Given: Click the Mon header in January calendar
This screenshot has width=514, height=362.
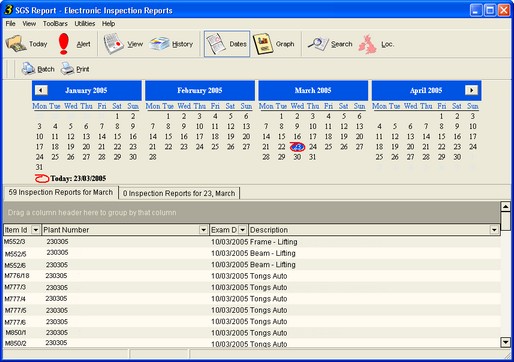Looking at the screenshot, I should [x=40, y=106].
